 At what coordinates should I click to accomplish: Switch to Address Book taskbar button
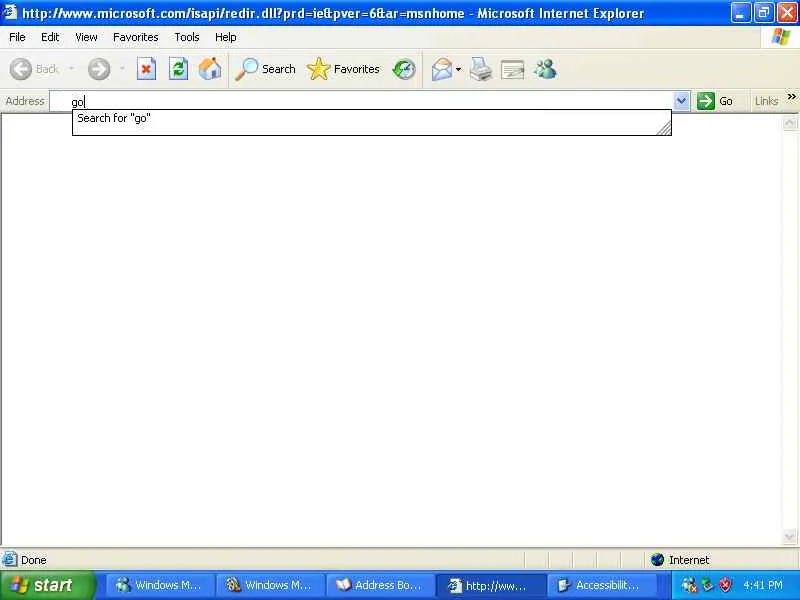(380, 585)
